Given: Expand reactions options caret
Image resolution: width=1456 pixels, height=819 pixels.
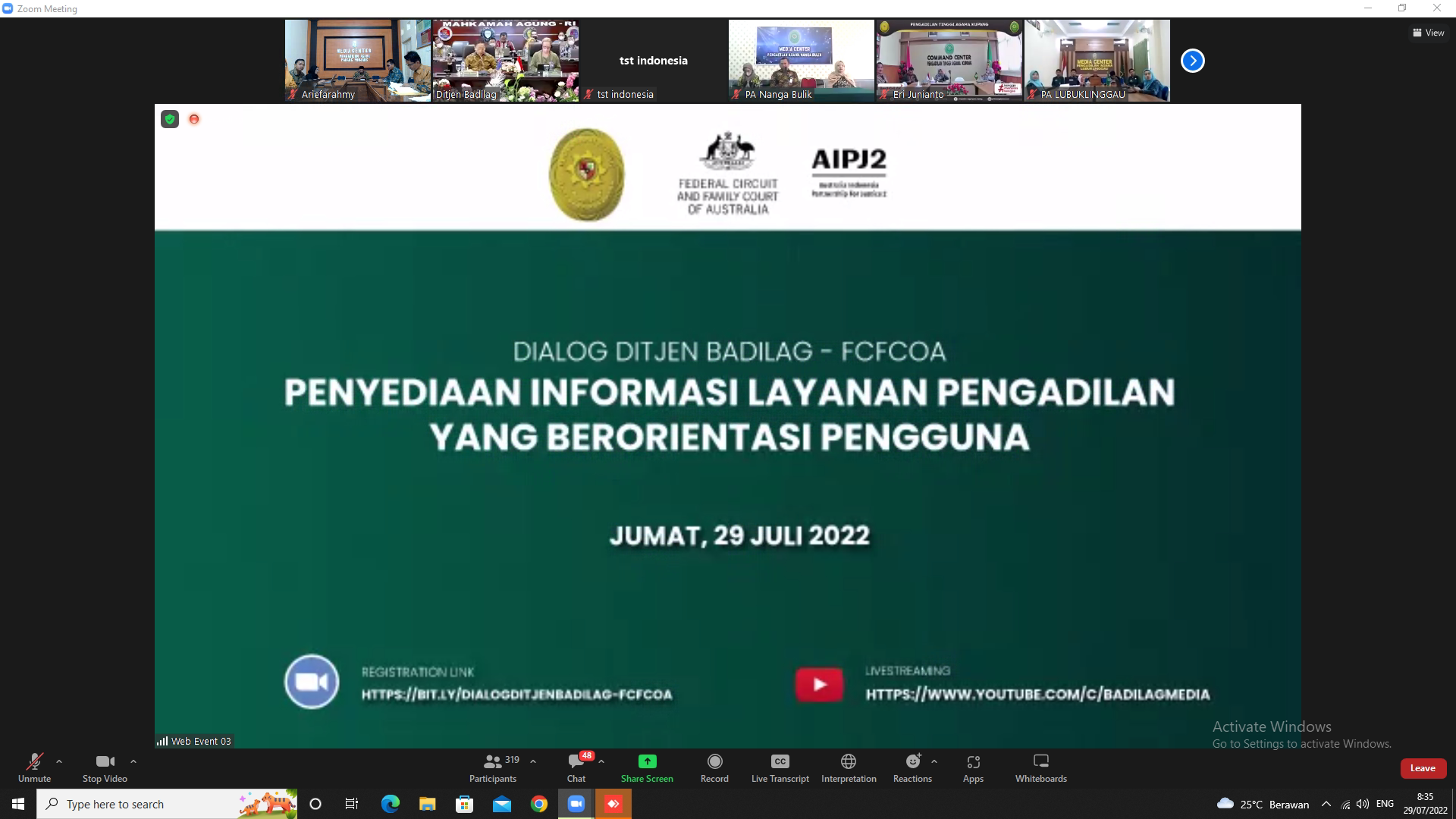Looking at the screenshot, I should [x=934, y=761].
